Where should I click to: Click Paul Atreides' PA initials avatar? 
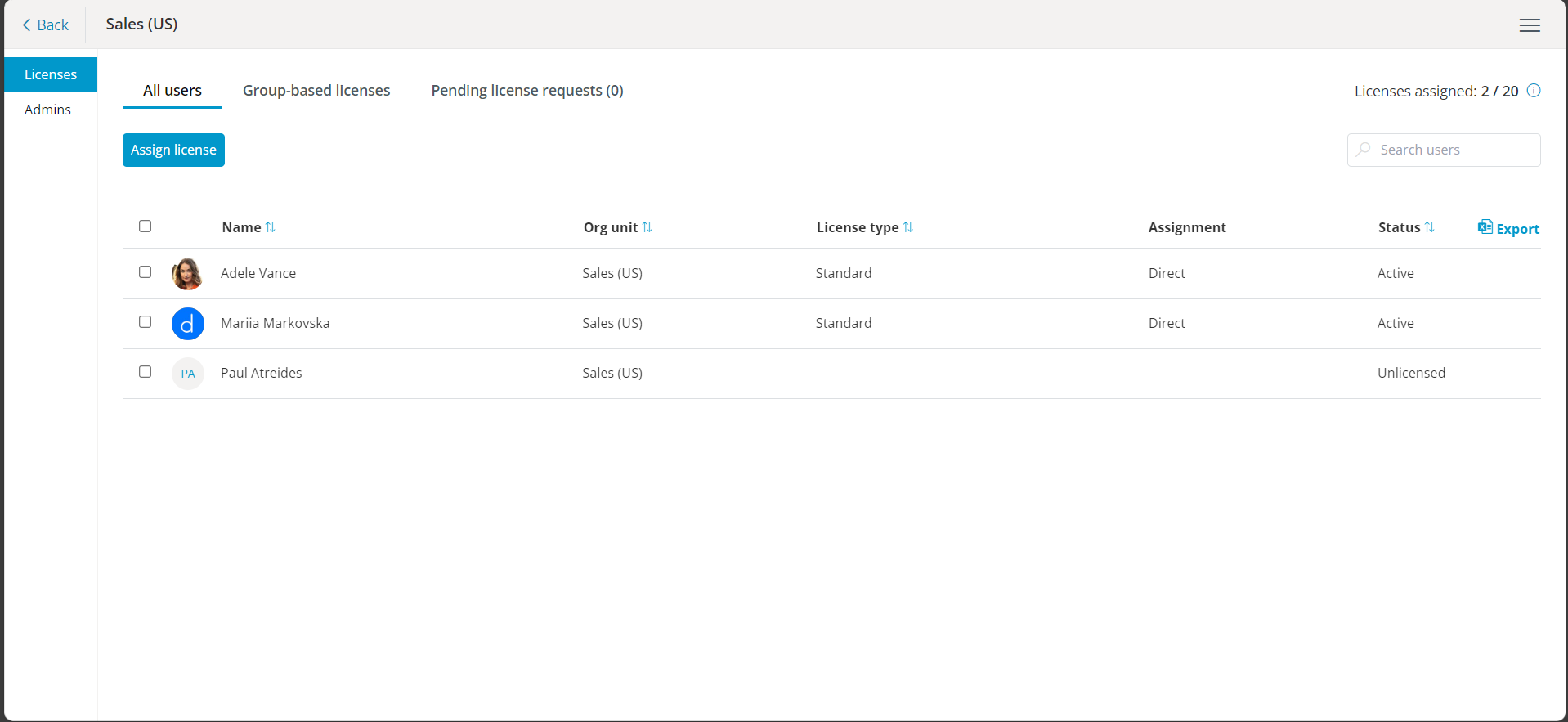click(x=187, y=374)
